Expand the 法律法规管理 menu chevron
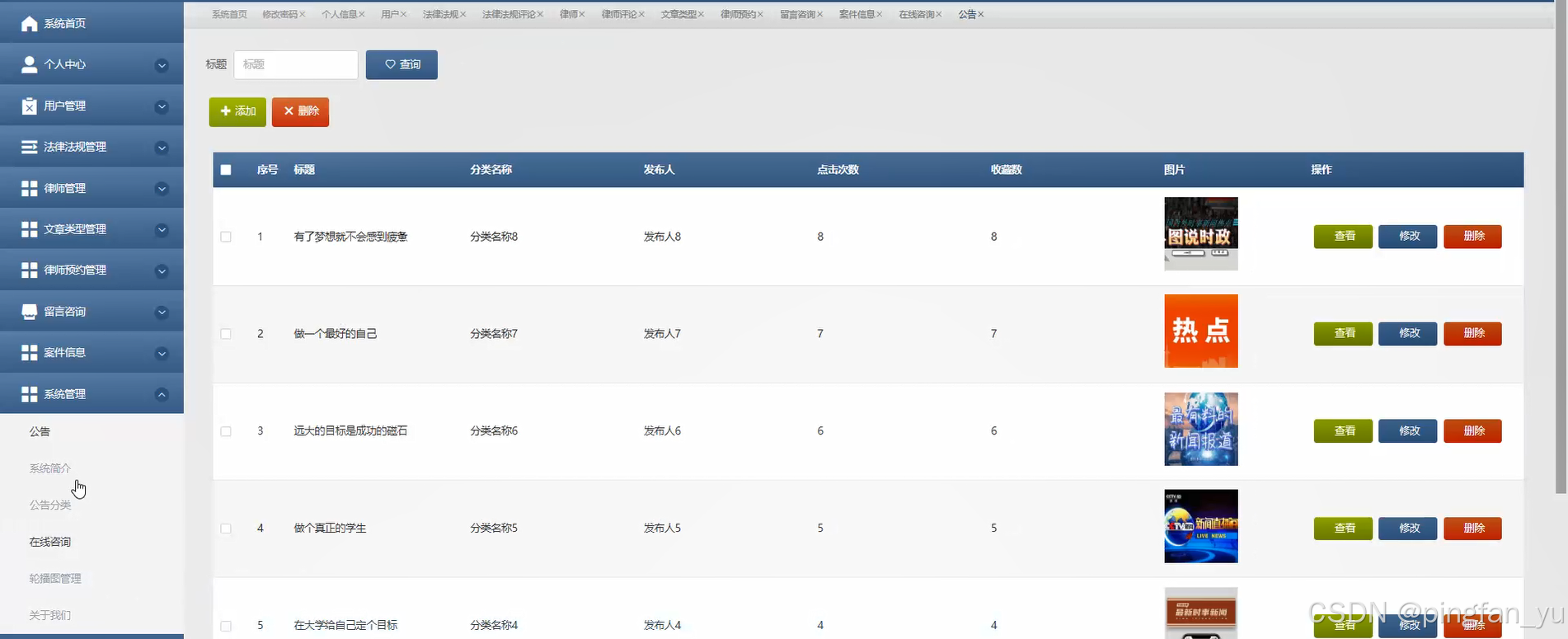 tap(162, 148)
